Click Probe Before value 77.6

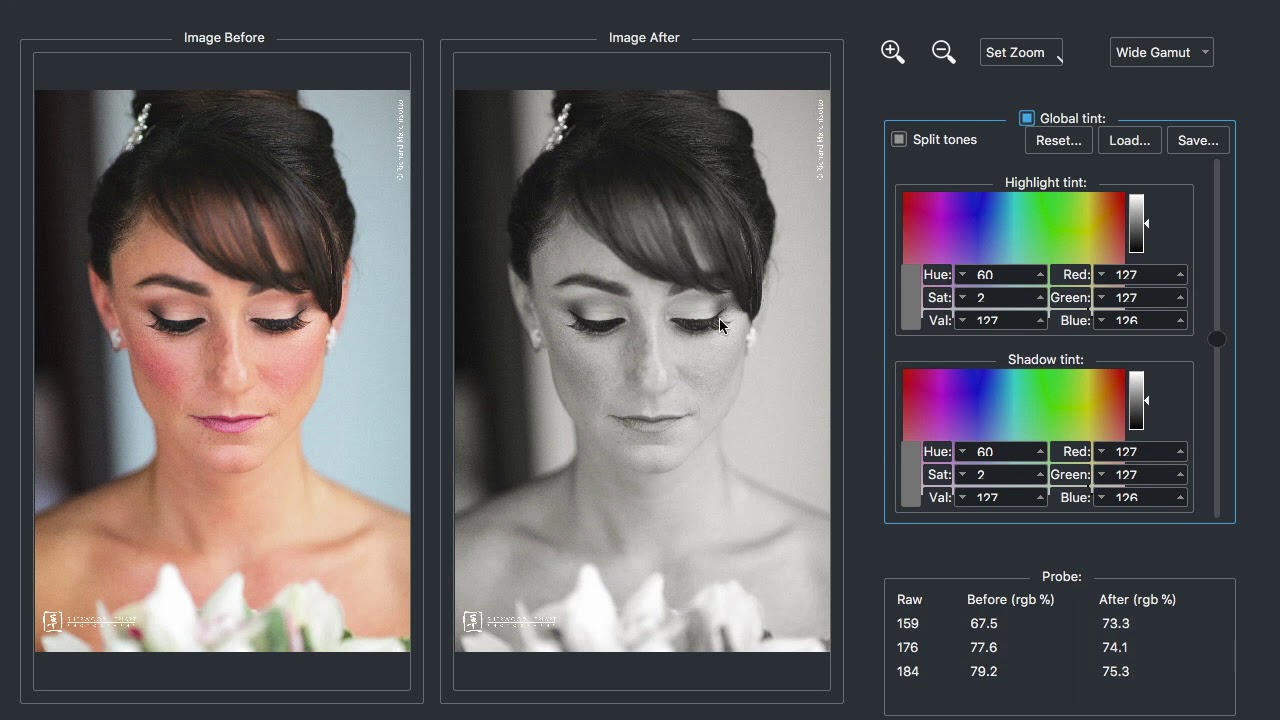(984, 647)
